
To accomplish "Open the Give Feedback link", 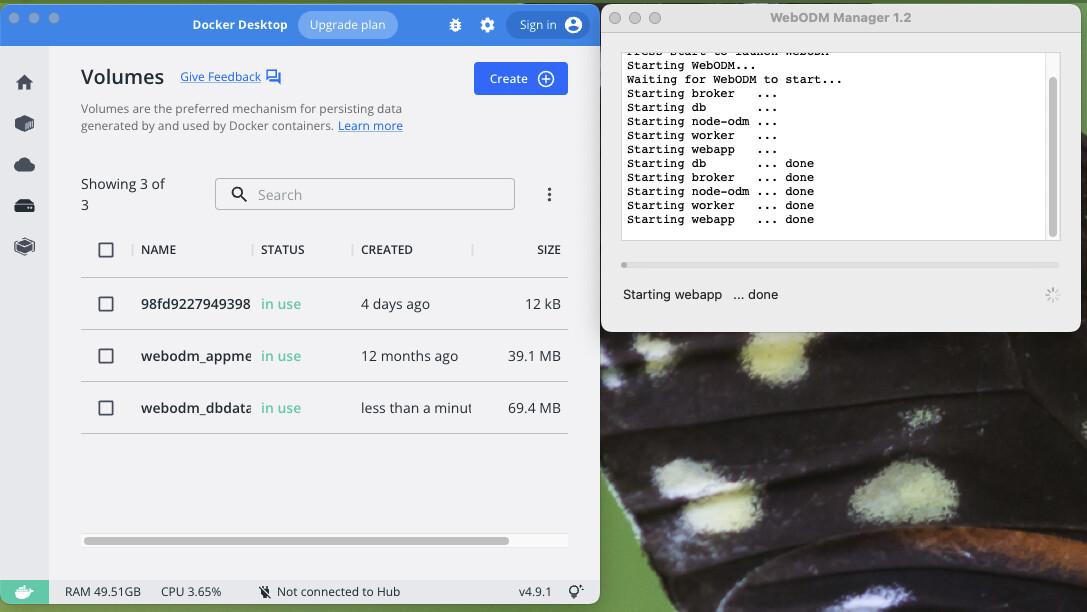I will point(220,76).
